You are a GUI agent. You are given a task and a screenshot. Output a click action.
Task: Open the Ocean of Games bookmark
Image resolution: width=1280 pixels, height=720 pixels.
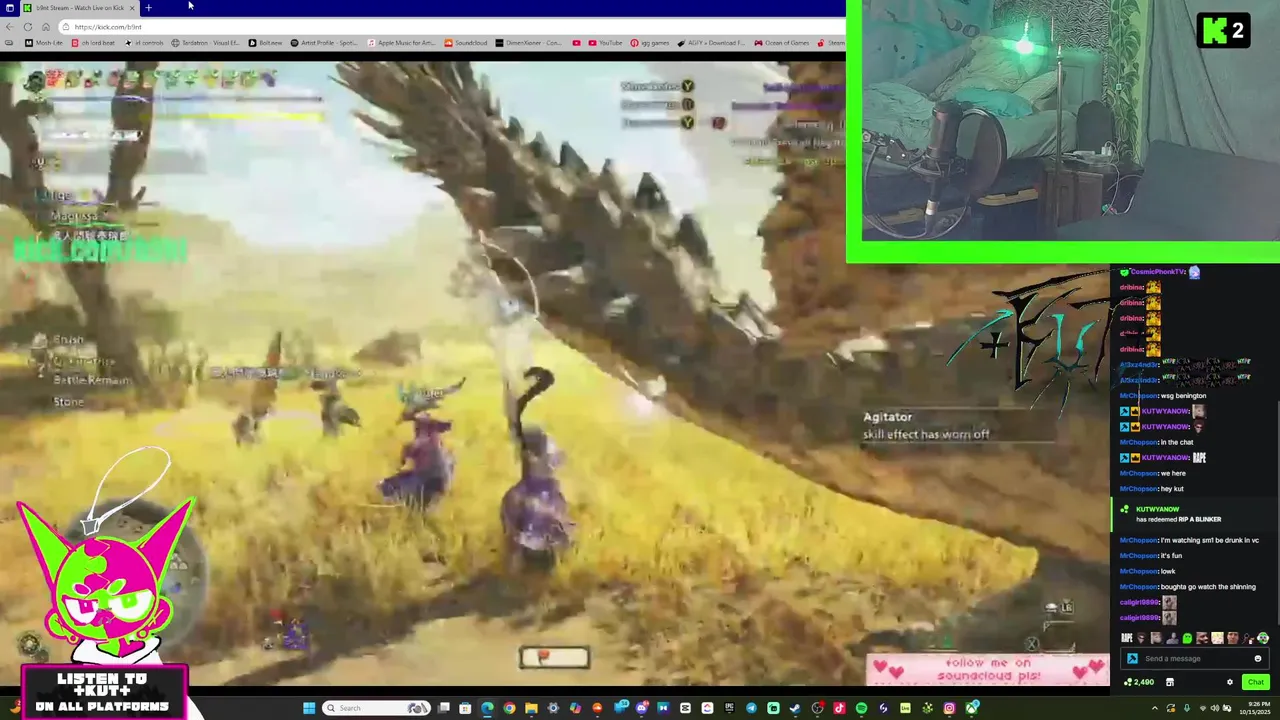pyautogui.click(x=781, y=43)
